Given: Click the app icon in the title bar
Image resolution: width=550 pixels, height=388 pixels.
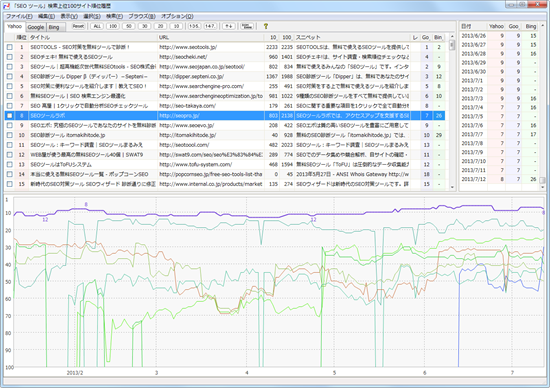Looking at the screenshot, I should click(x=6, y=6).
